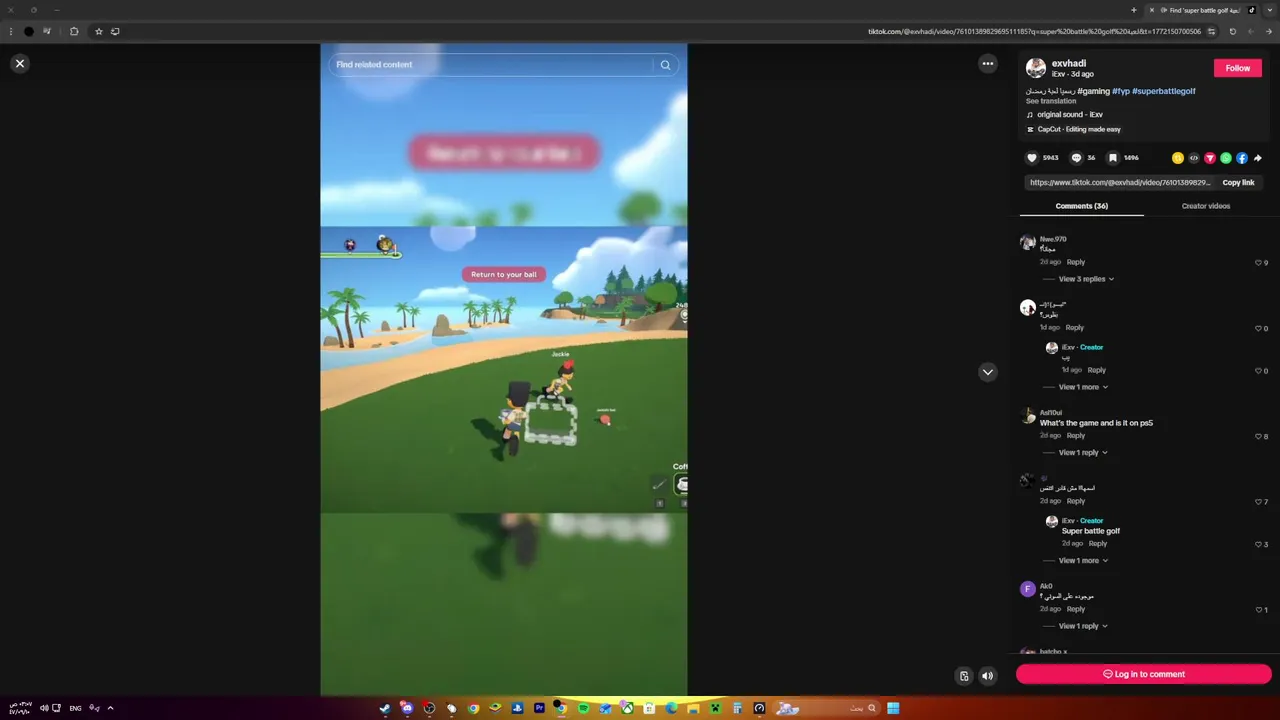Viewport: 1280px width, 720px height.
Task: Expand View 1 more under the creator's 1d ago reply
Action: pos(1083,387)
